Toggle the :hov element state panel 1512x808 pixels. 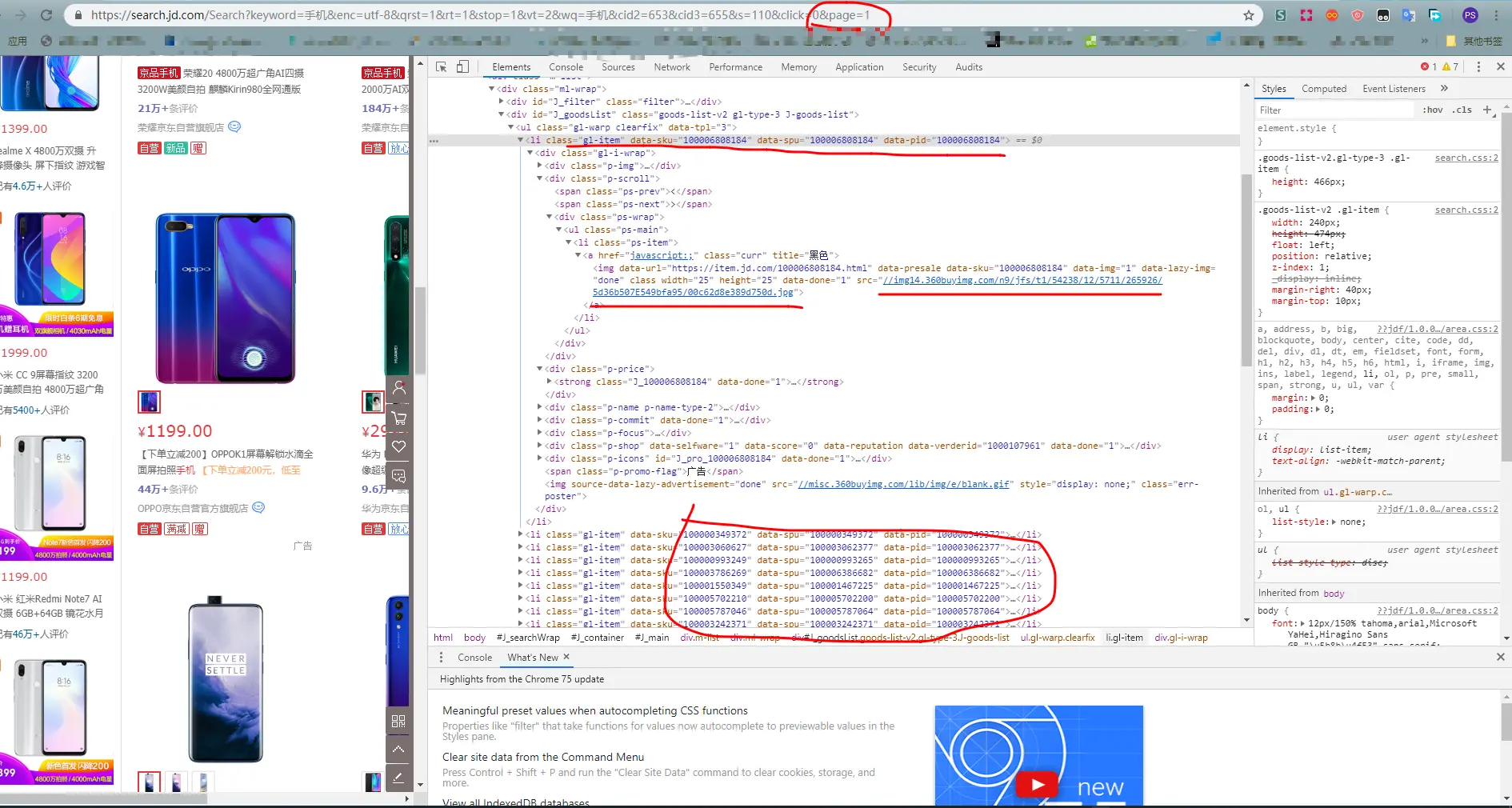pos(1433,110)
